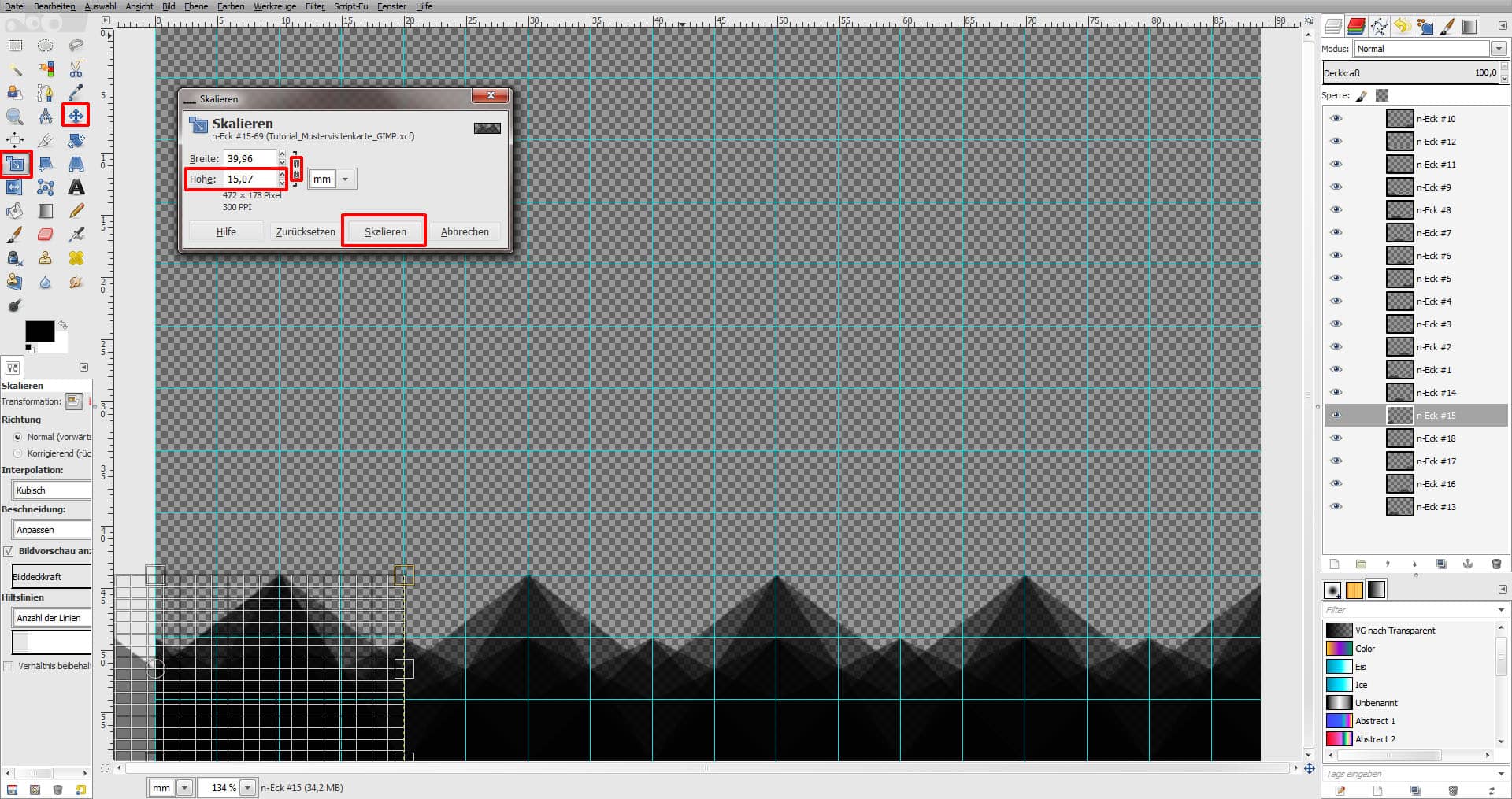Toggle the Bildvorschau anzeigen checkbox
The image size is (1512, 799).
8,551
